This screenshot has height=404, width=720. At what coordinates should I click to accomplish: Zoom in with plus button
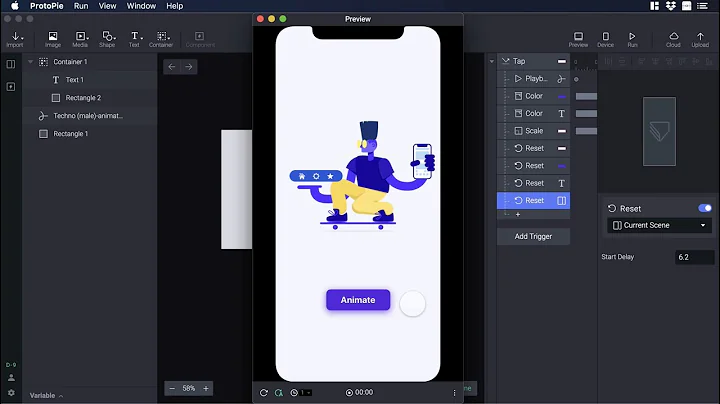(206, 388)
